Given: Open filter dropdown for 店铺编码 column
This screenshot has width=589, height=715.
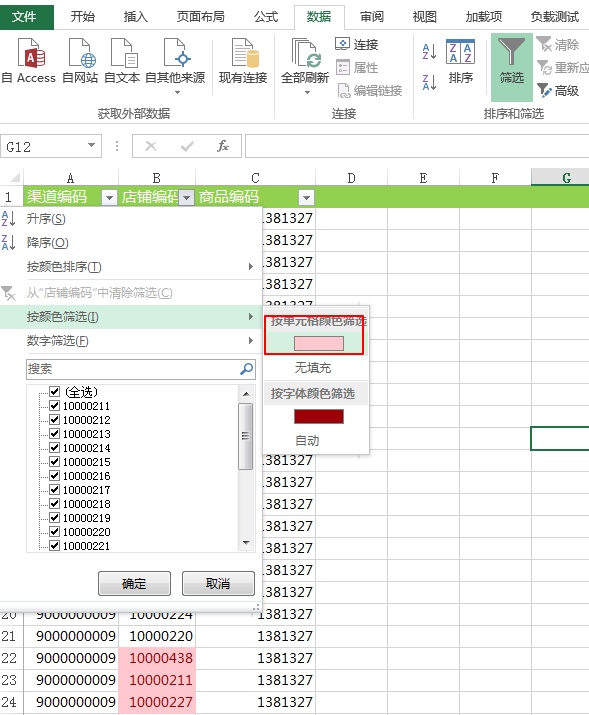Looking at the screenshot, I should (186, 197).
